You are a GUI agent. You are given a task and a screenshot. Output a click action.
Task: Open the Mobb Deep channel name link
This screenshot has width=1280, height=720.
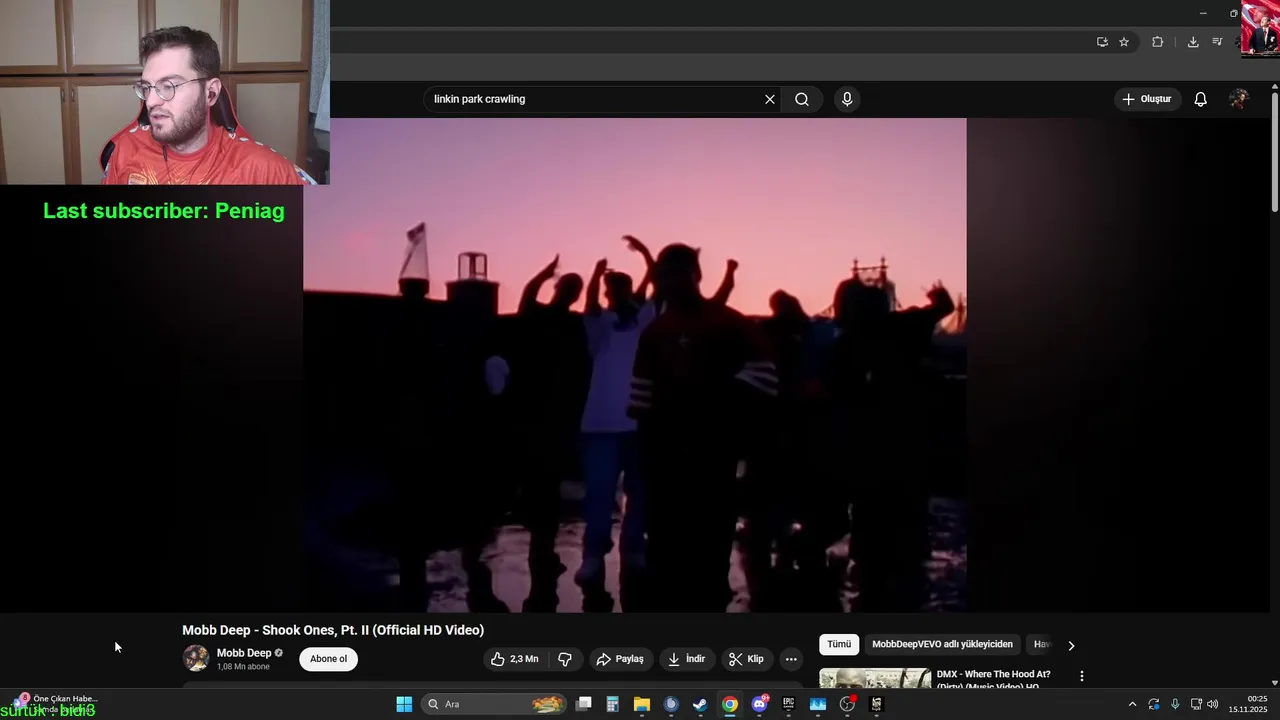click(x=244, y=653)
